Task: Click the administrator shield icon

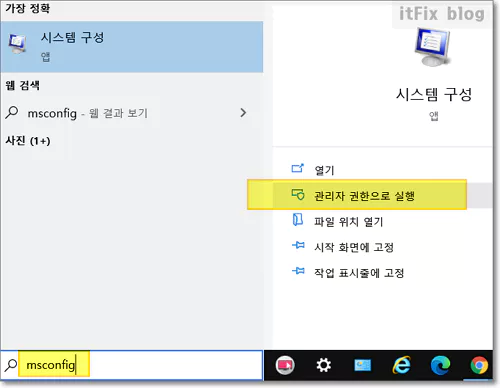Action: pos(298,194)
